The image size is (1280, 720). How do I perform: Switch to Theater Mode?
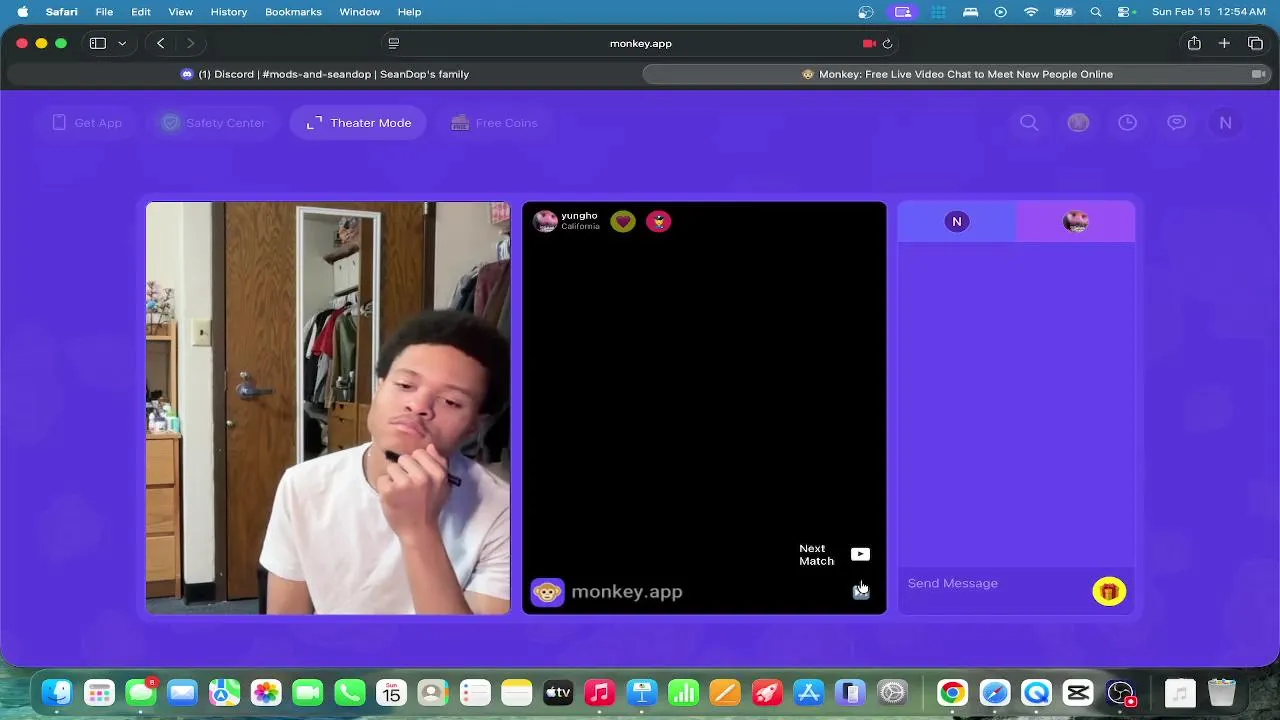tap(358, 123)
